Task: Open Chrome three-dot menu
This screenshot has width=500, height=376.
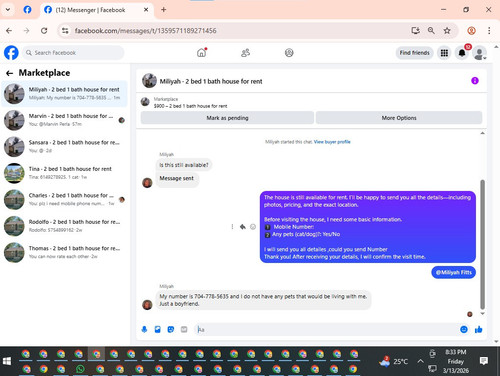Action: 489,31
